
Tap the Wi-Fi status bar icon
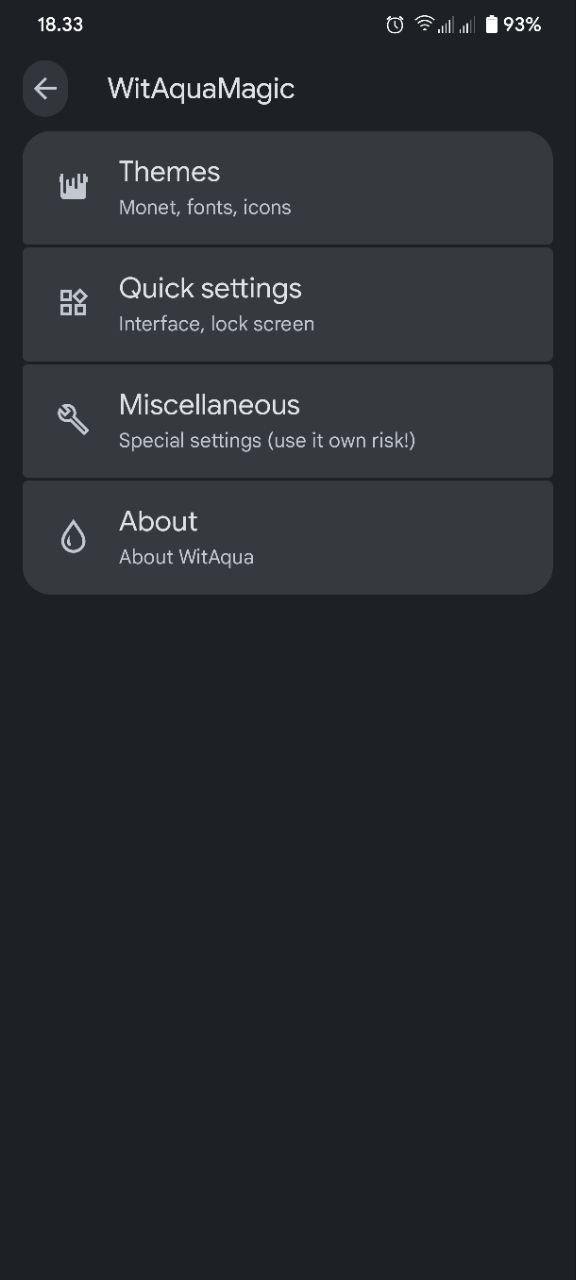tap(424, 24)
